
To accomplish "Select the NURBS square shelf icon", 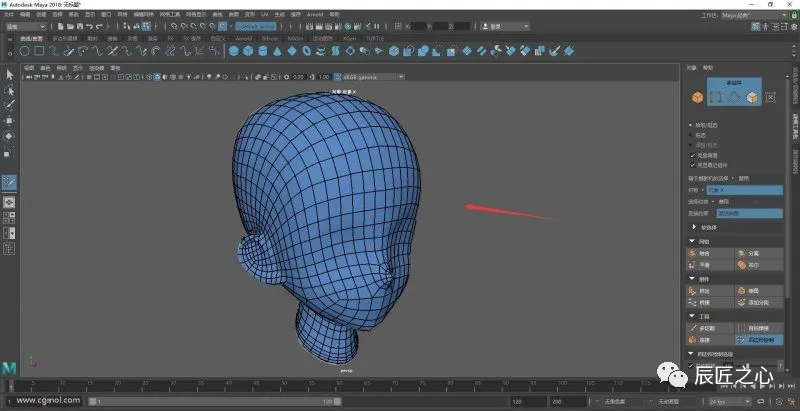I will coord(38,50).
